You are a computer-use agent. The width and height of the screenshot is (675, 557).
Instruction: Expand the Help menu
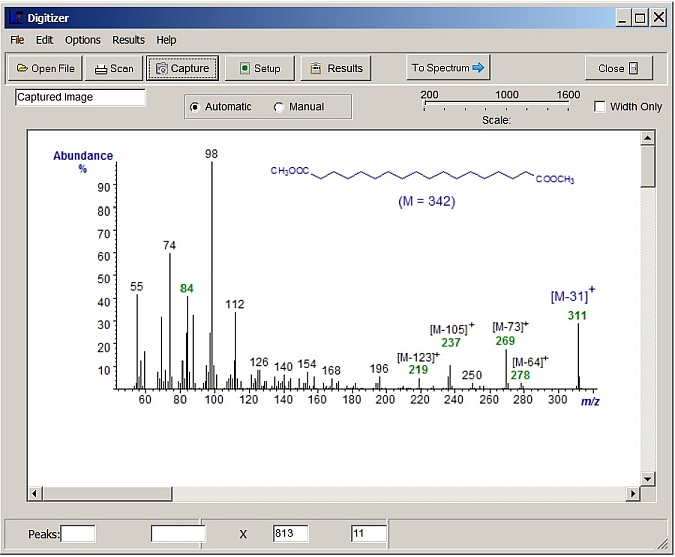166,40
